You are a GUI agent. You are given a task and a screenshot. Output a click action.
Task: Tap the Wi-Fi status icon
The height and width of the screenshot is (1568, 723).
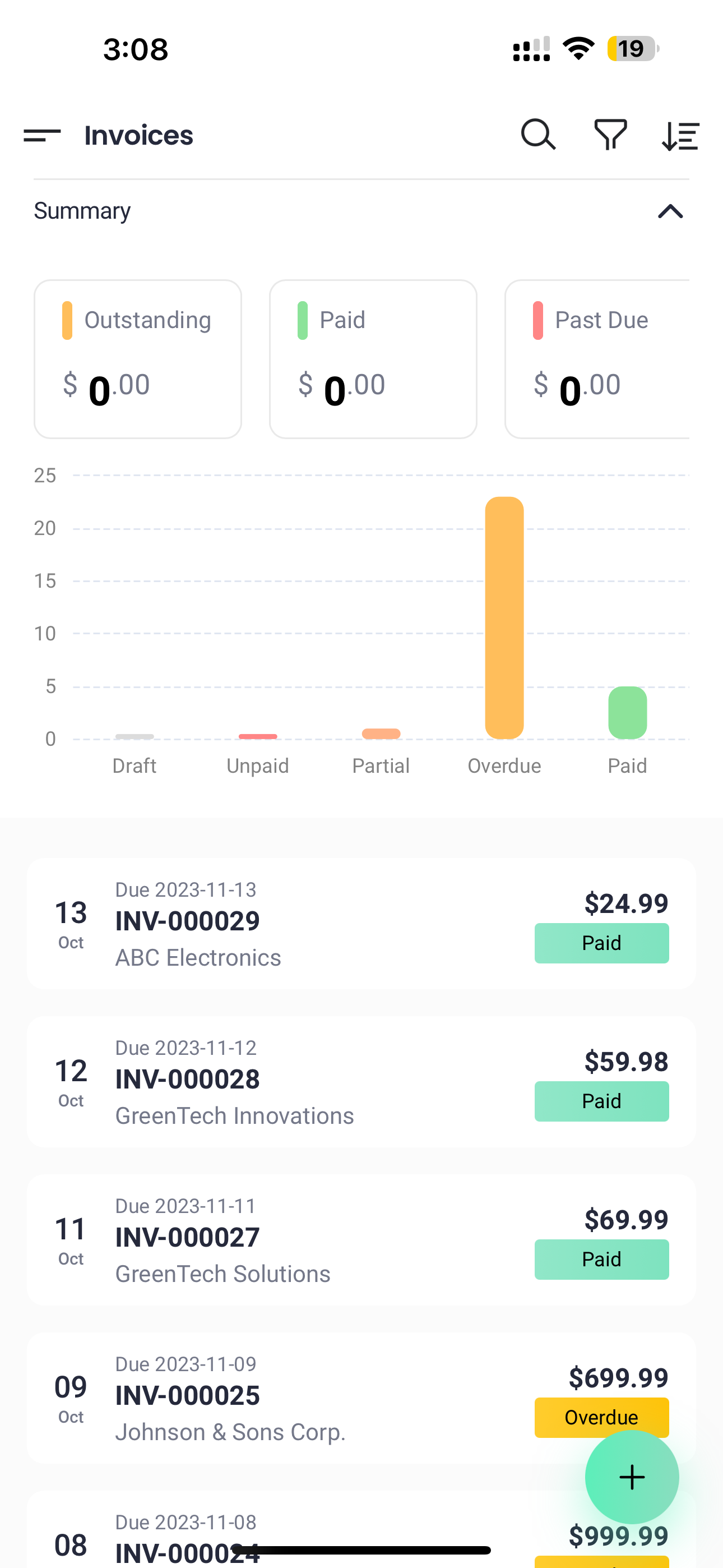pos(578,48)
